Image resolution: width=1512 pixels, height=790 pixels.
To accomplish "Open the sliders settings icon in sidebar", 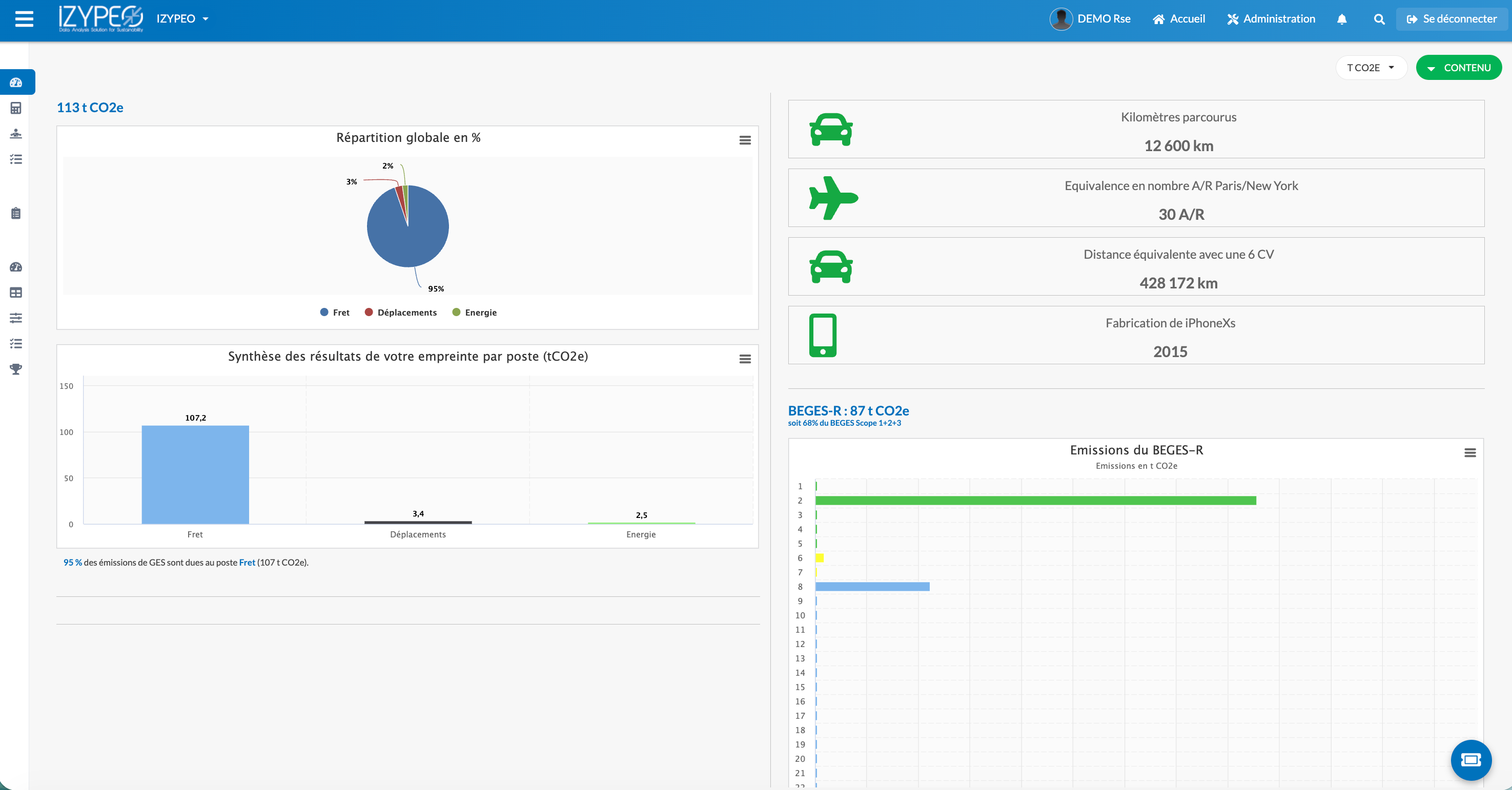I will coord(16,318).
